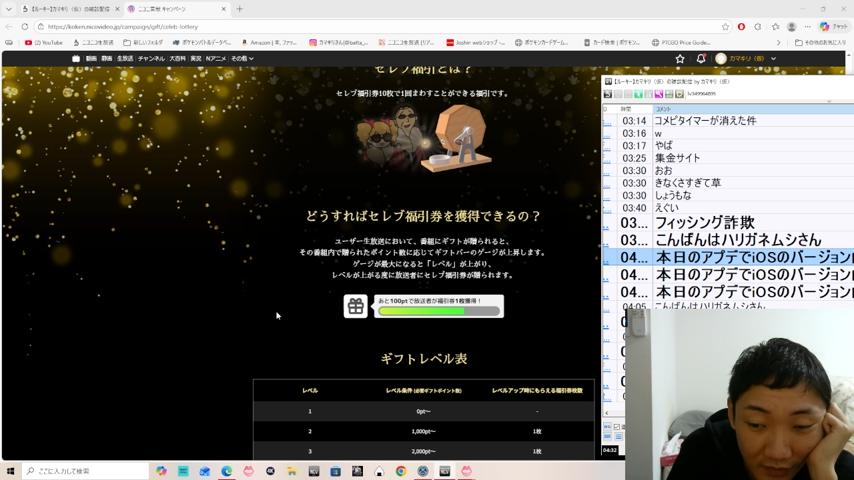
Task: Reload the page with the refresh icon
Action: coord(25,27)
